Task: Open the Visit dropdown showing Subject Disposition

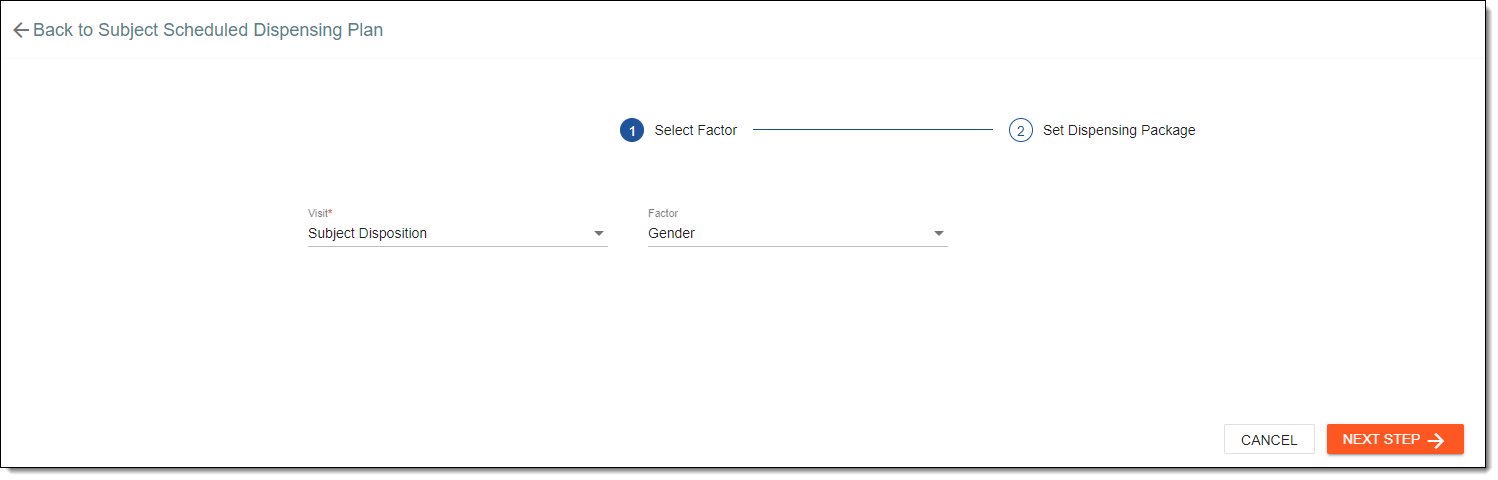Action: pyautogui.click(x=458, y=233)
